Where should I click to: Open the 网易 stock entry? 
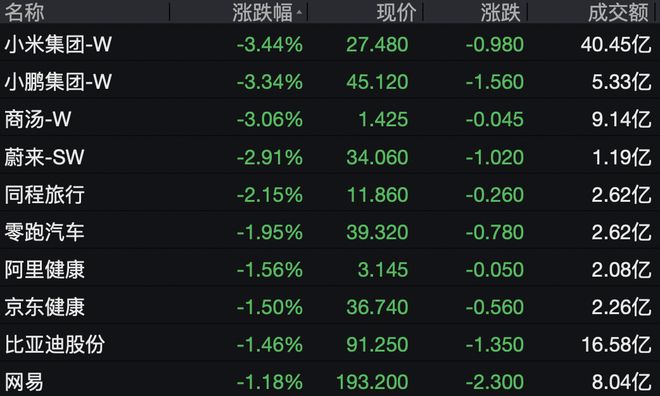[330, 381]
